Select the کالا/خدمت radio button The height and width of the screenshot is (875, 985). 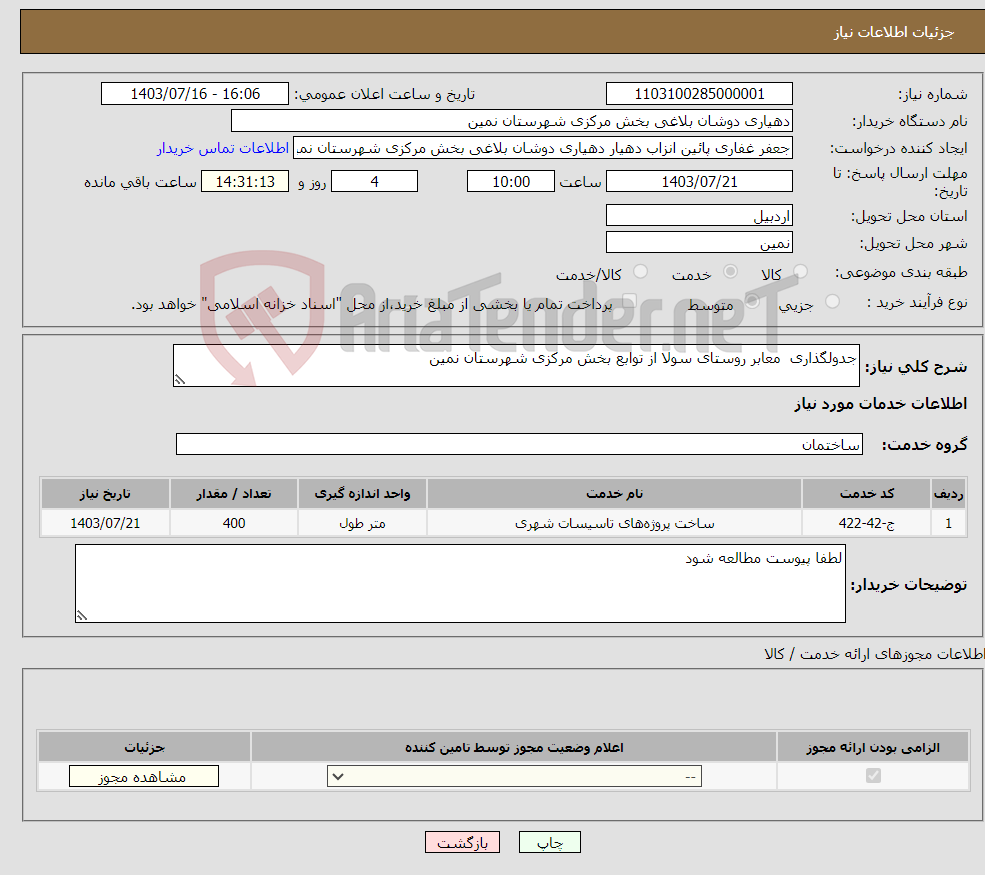[640, 272]
